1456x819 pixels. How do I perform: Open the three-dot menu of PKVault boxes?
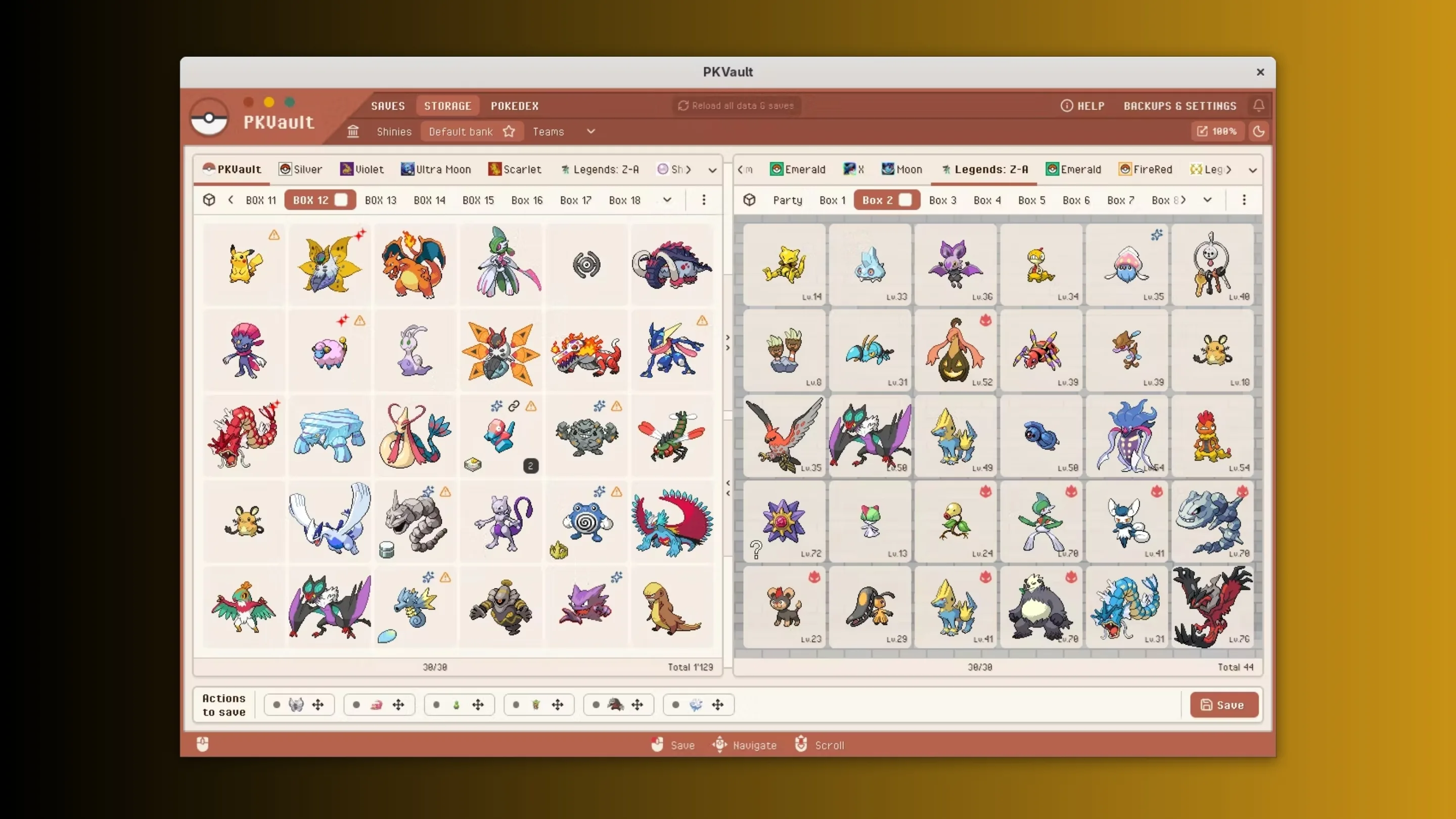click(704, 200)
